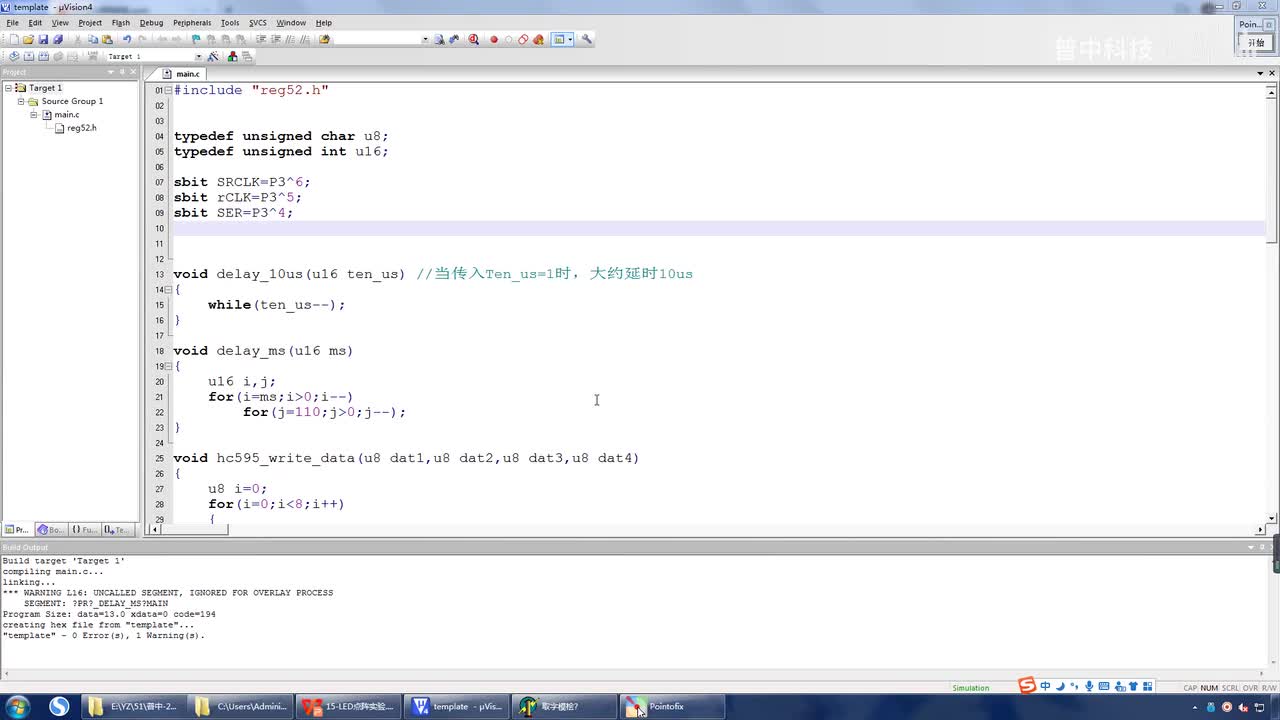Collapse the Target 1 tree node
Image resolution: width=1280 pixels, height=720 pixels.
8,88
